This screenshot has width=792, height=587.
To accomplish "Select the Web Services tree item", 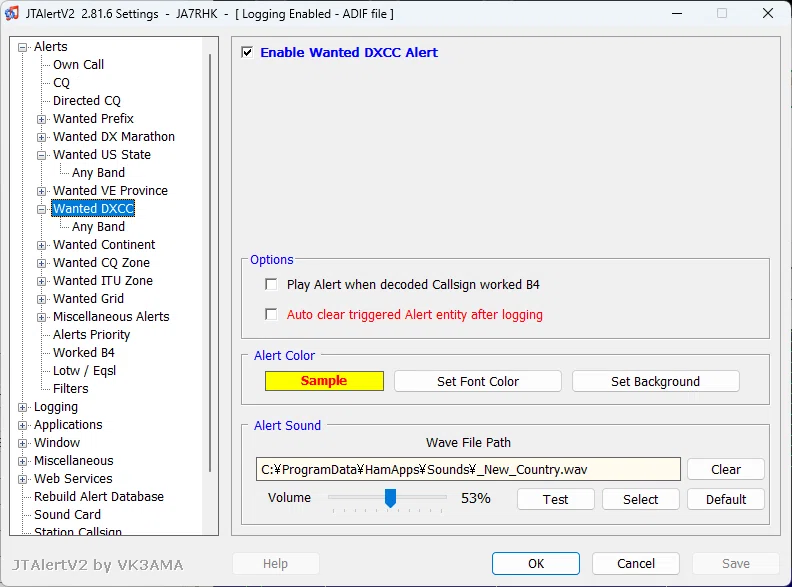I will pyautogui.click(x=73, y=479).
